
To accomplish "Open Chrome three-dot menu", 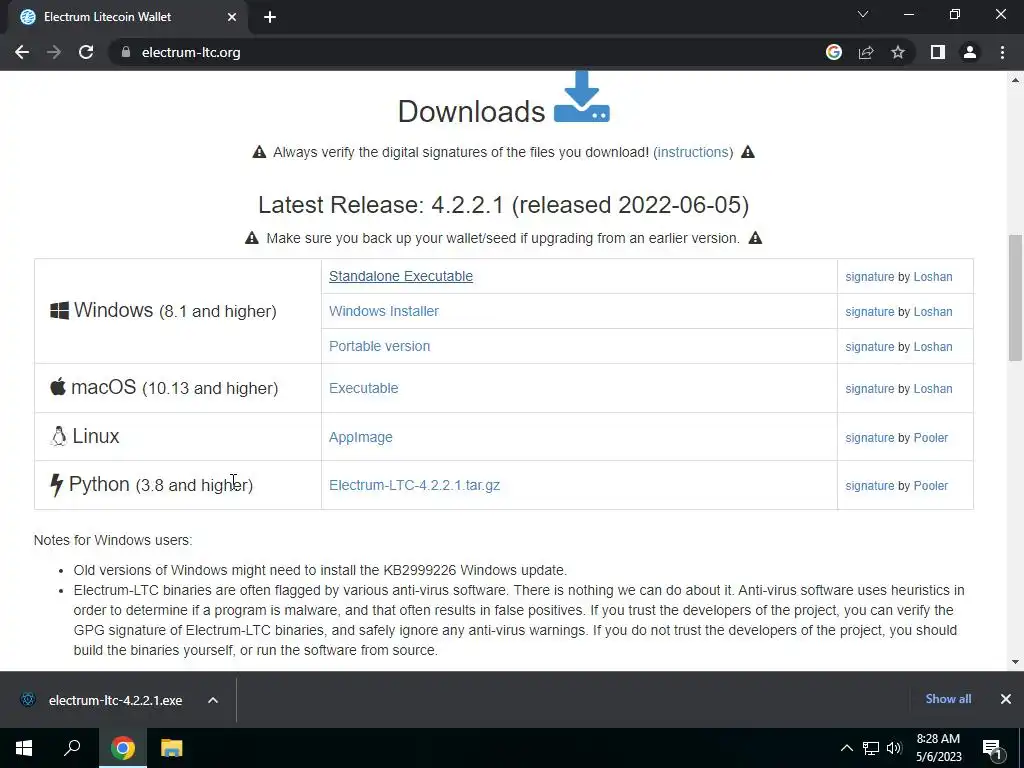I will click(1002, 52).
